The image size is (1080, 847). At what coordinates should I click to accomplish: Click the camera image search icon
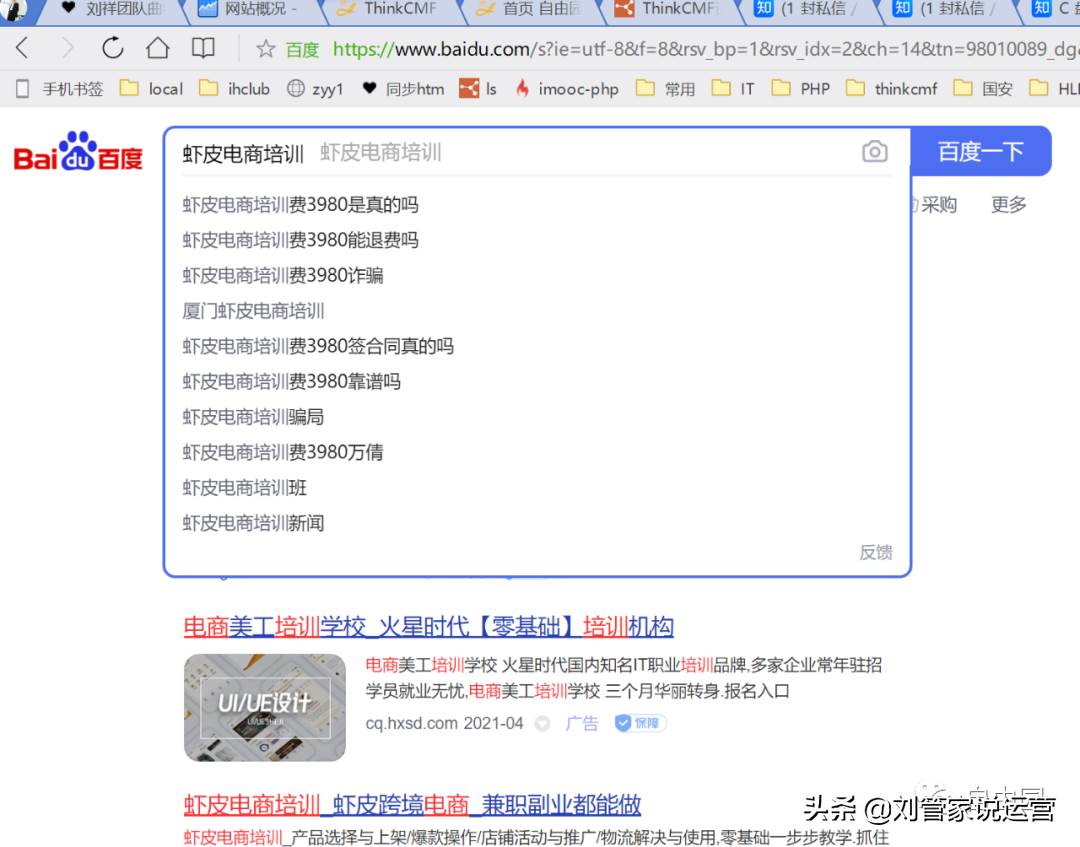(x=875, y=151)
